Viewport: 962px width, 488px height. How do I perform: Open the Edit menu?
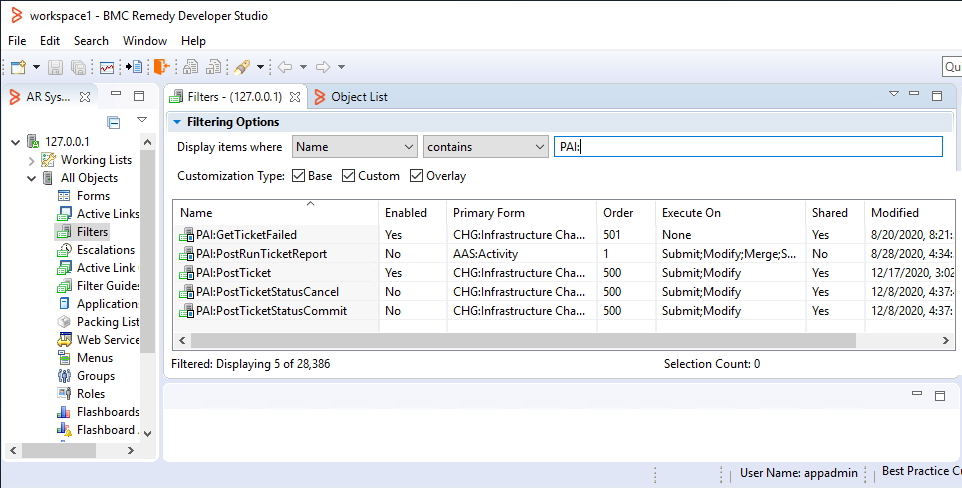(x=50, y=41)
